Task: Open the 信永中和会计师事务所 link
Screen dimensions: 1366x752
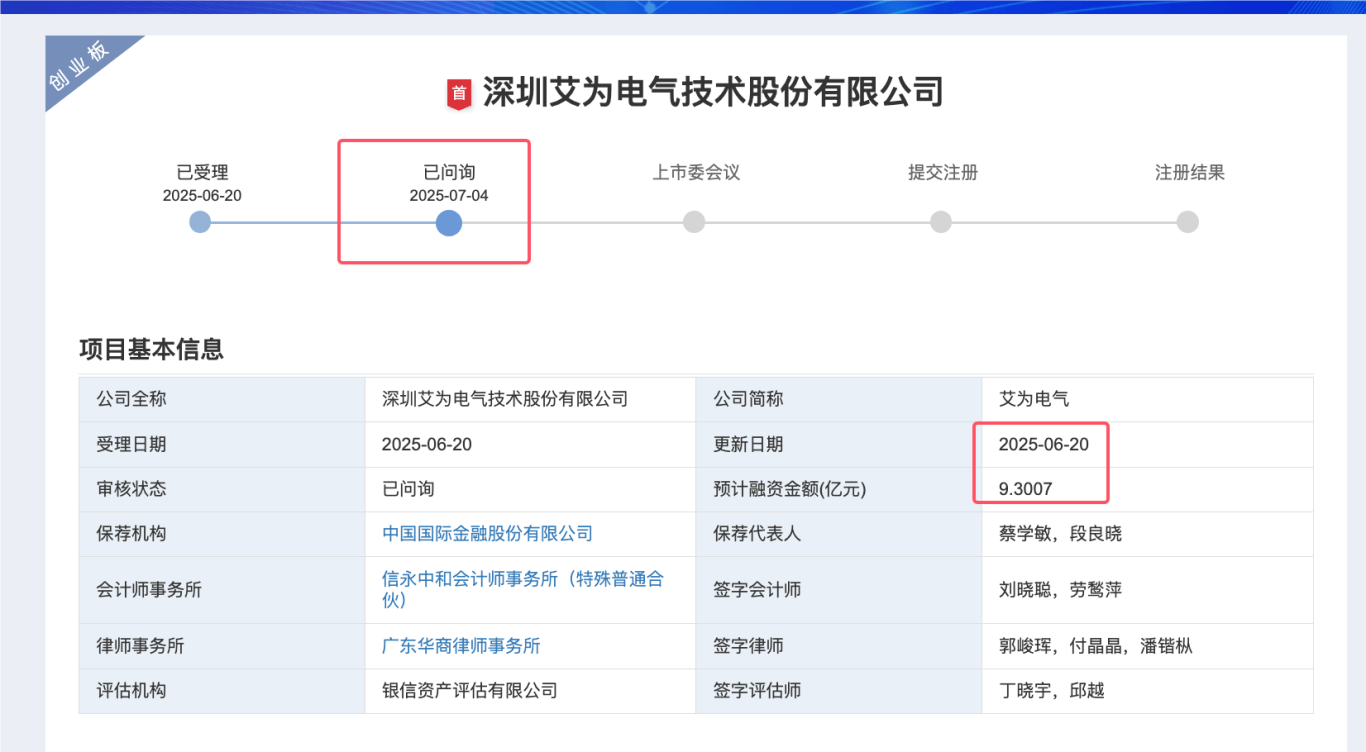Action: tap(522, 589)
